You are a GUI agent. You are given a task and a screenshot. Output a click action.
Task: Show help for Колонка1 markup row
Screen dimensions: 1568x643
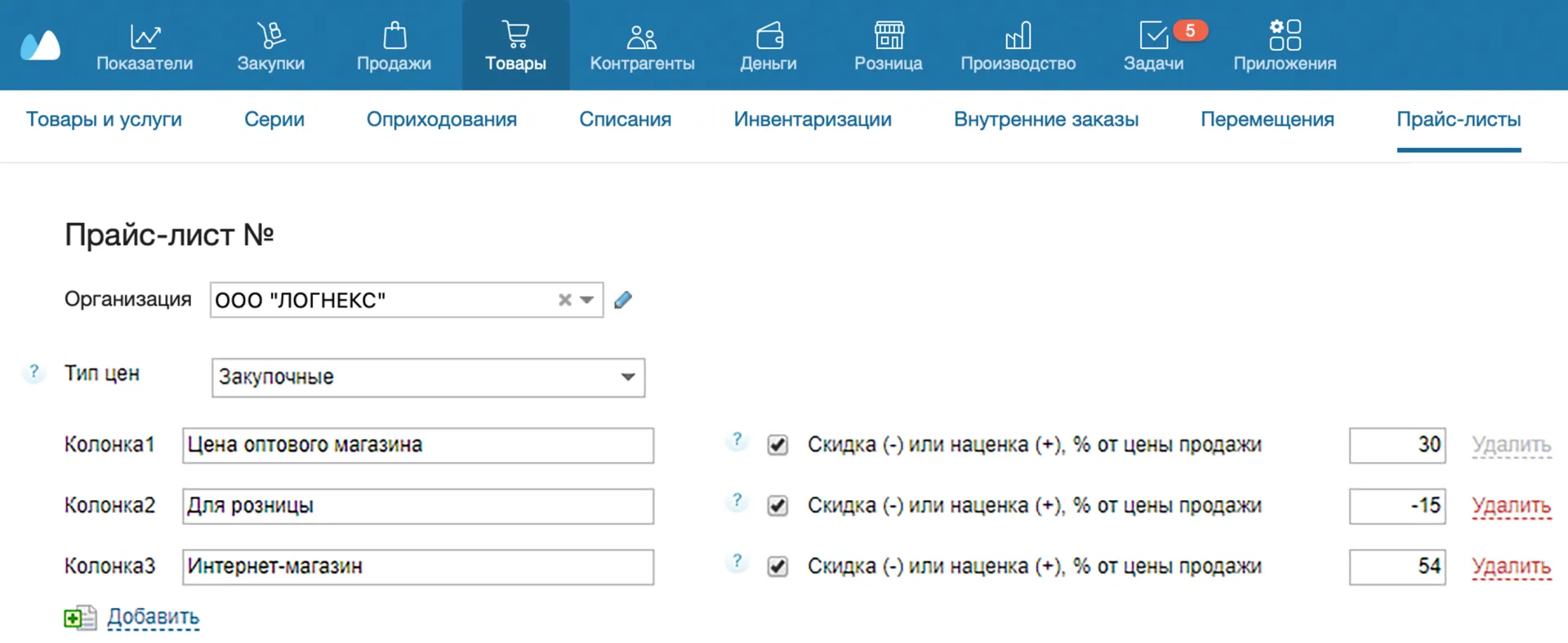point(737,441)
